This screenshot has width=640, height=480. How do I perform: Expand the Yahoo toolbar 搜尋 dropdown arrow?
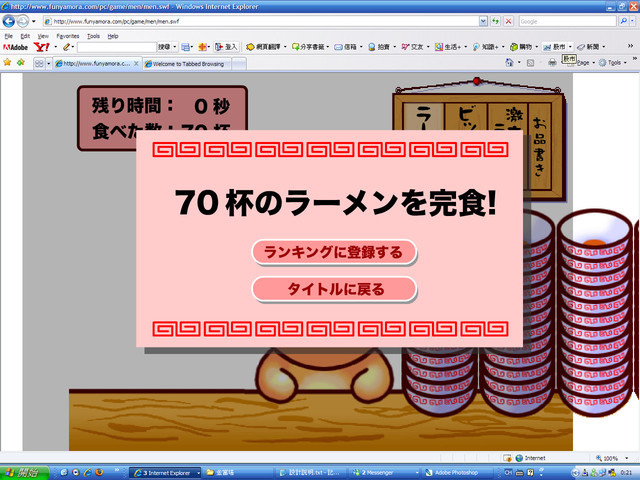pyautogui.click(x=175, y=47)
